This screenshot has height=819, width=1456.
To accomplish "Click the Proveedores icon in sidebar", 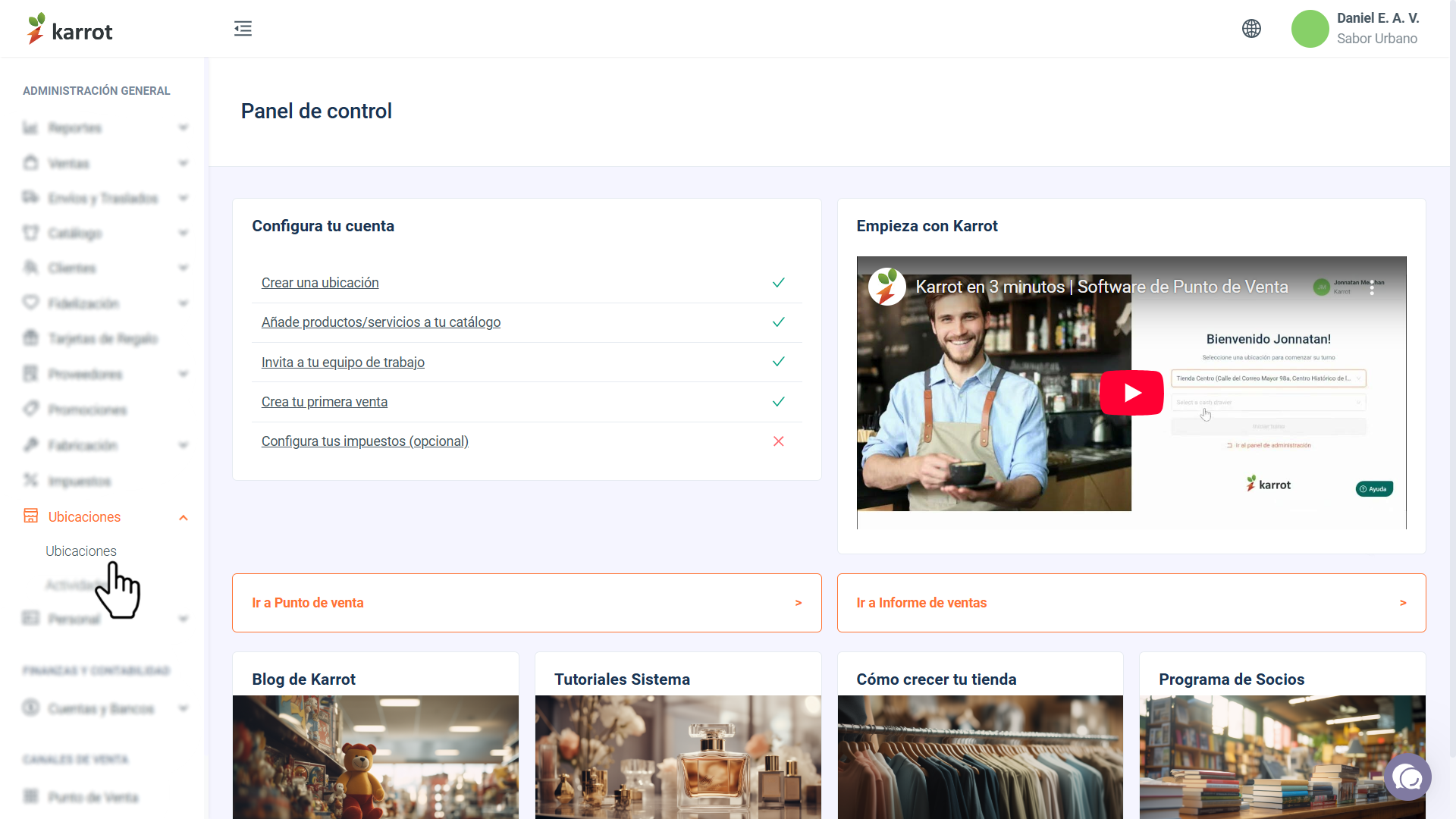I will coord(30,374).
